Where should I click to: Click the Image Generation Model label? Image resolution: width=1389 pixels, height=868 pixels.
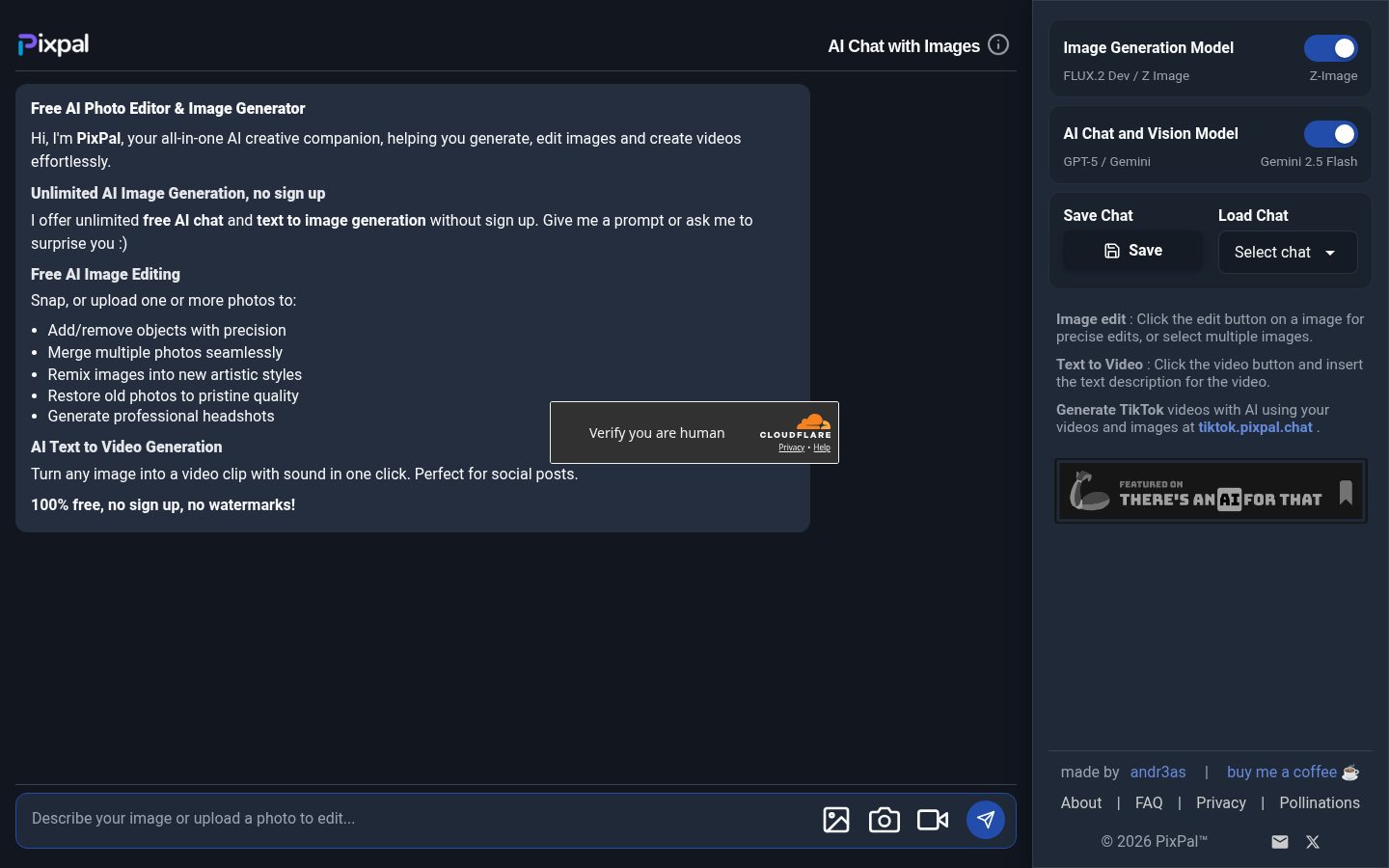(x=1148, y=48)
